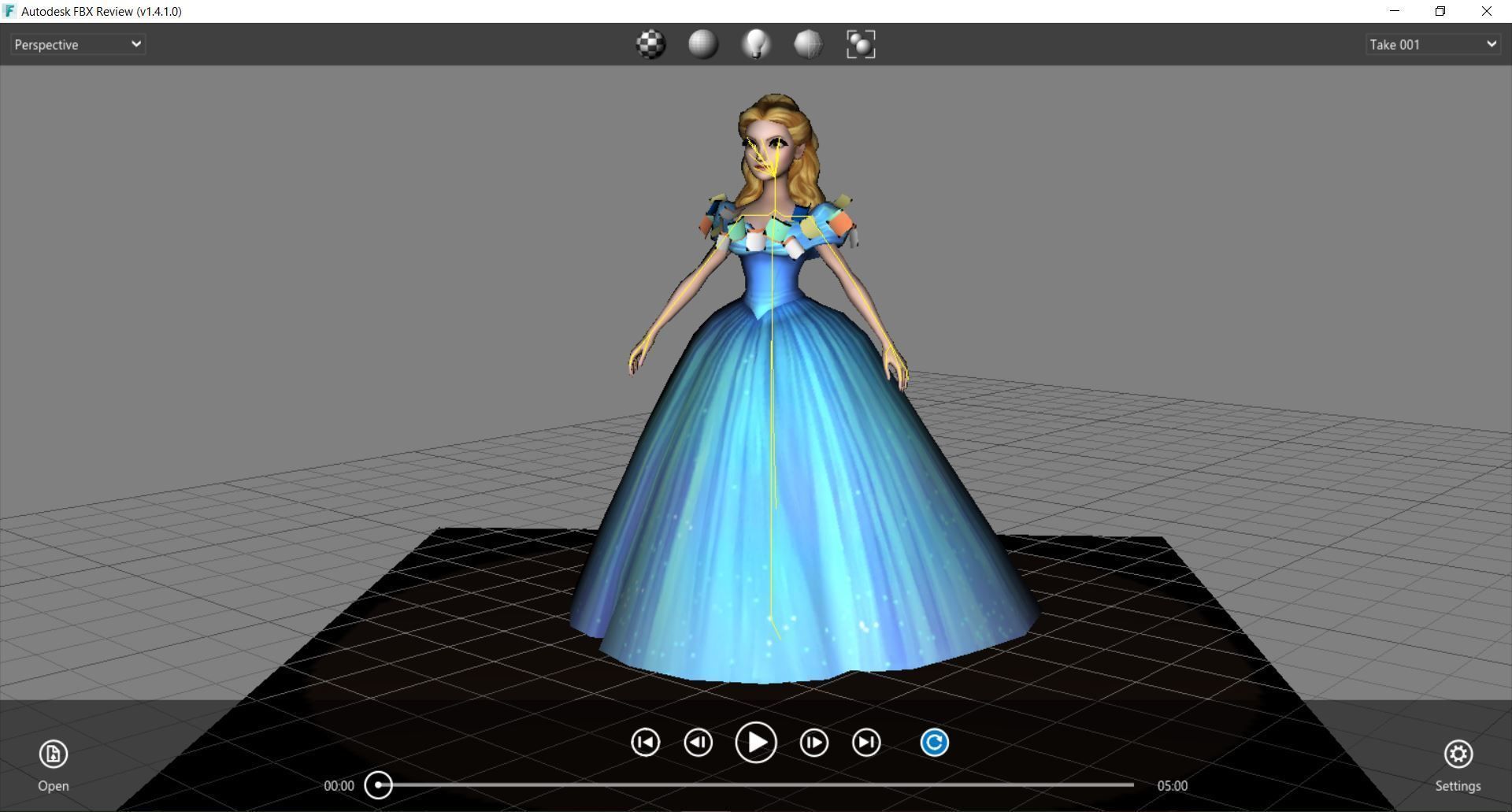Click the 05:00 end time label

click(x=1172, y=785)
